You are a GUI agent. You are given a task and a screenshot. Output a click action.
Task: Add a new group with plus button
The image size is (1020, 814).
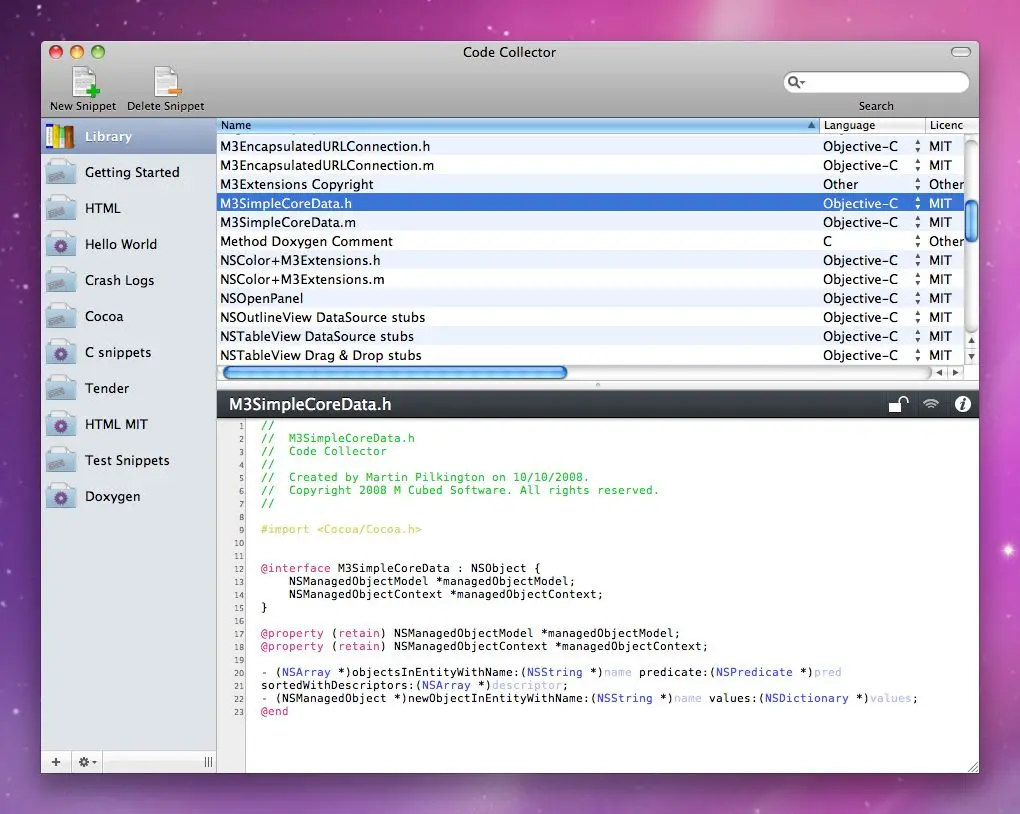click(56, 762)
